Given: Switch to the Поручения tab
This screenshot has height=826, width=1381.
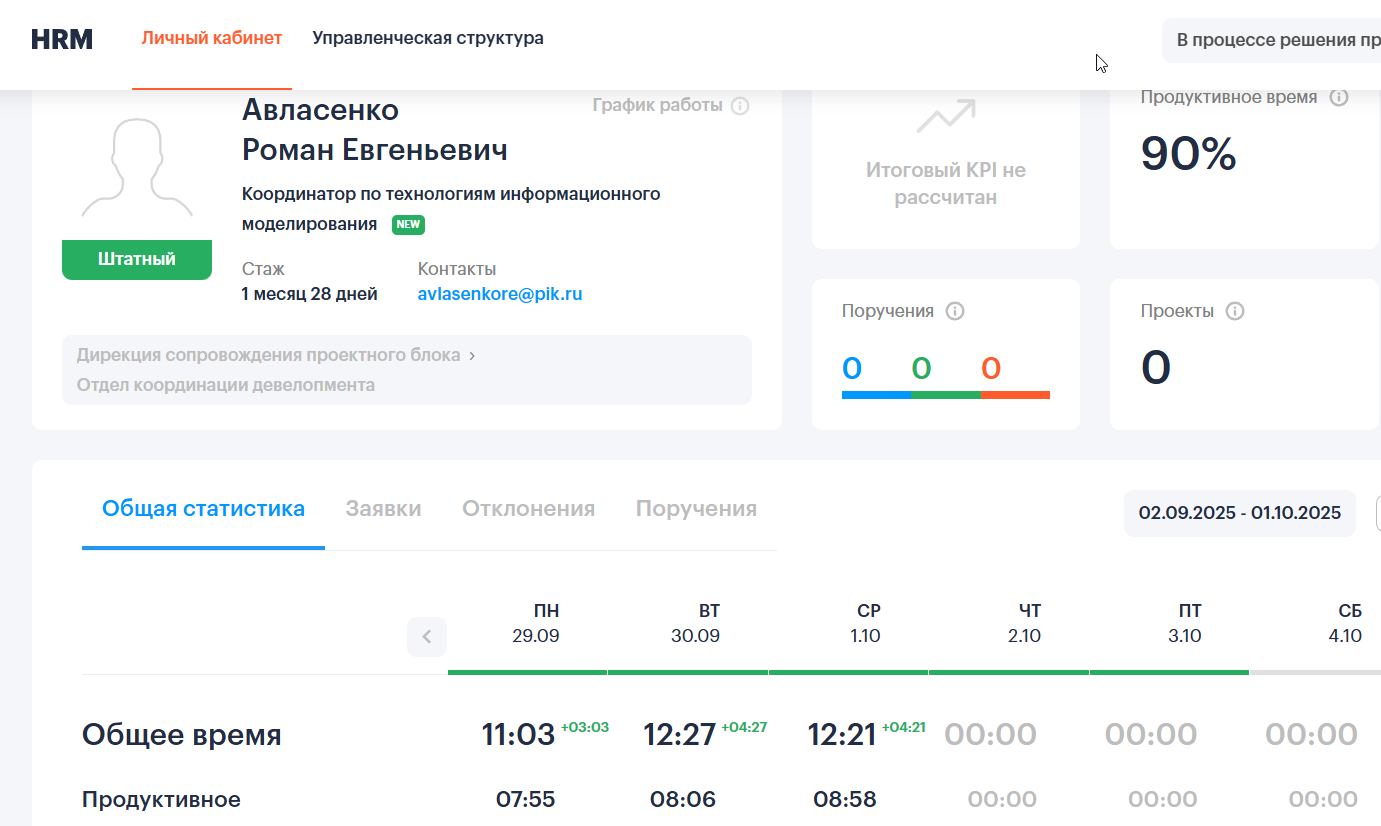Looking at the screenshot, I should [696, 509].
